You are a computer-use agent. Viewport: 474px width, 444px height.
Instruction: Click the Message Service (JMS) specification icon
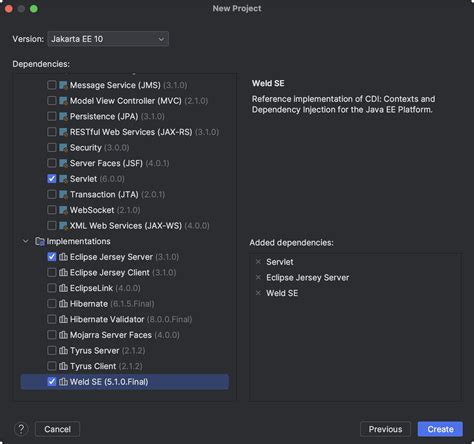(63, 85)
